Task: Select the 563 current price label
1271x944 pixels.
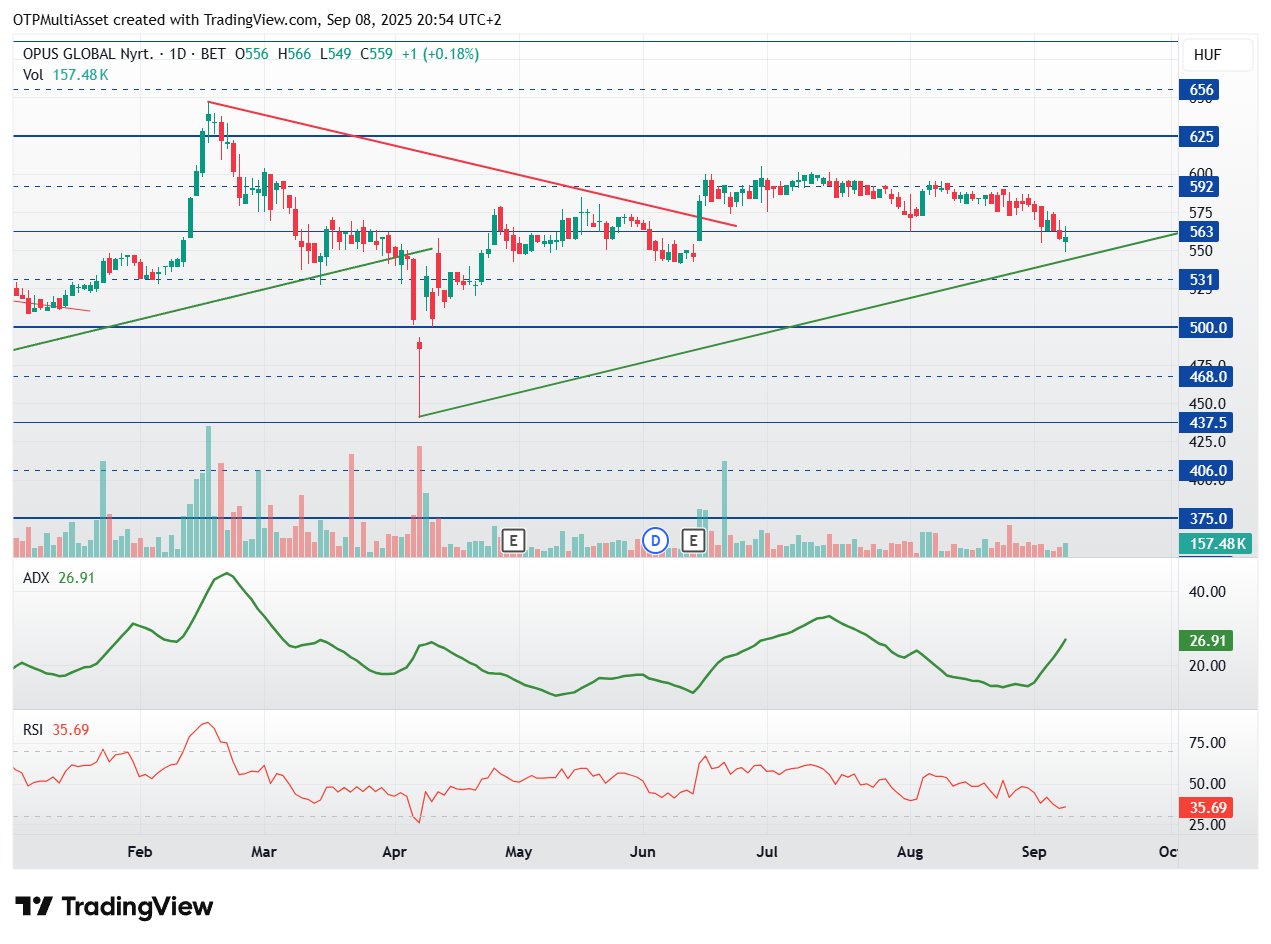Action: point(1202,232)
